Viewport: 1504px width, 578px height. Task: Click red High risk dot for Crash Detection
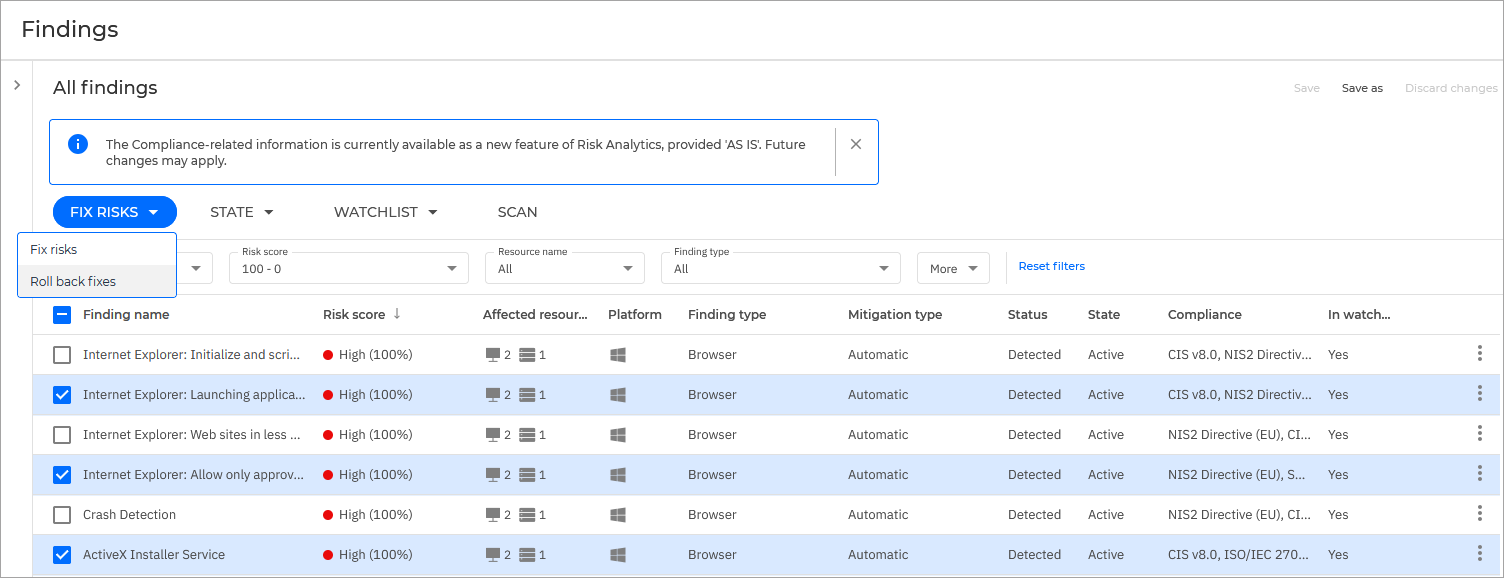click(328, 515)
